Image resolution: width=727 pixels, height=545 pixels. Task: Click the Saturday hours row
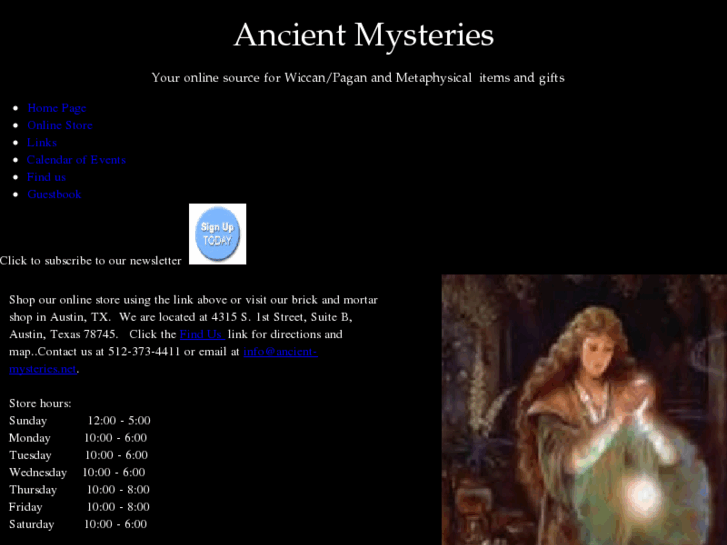[78, 524]
